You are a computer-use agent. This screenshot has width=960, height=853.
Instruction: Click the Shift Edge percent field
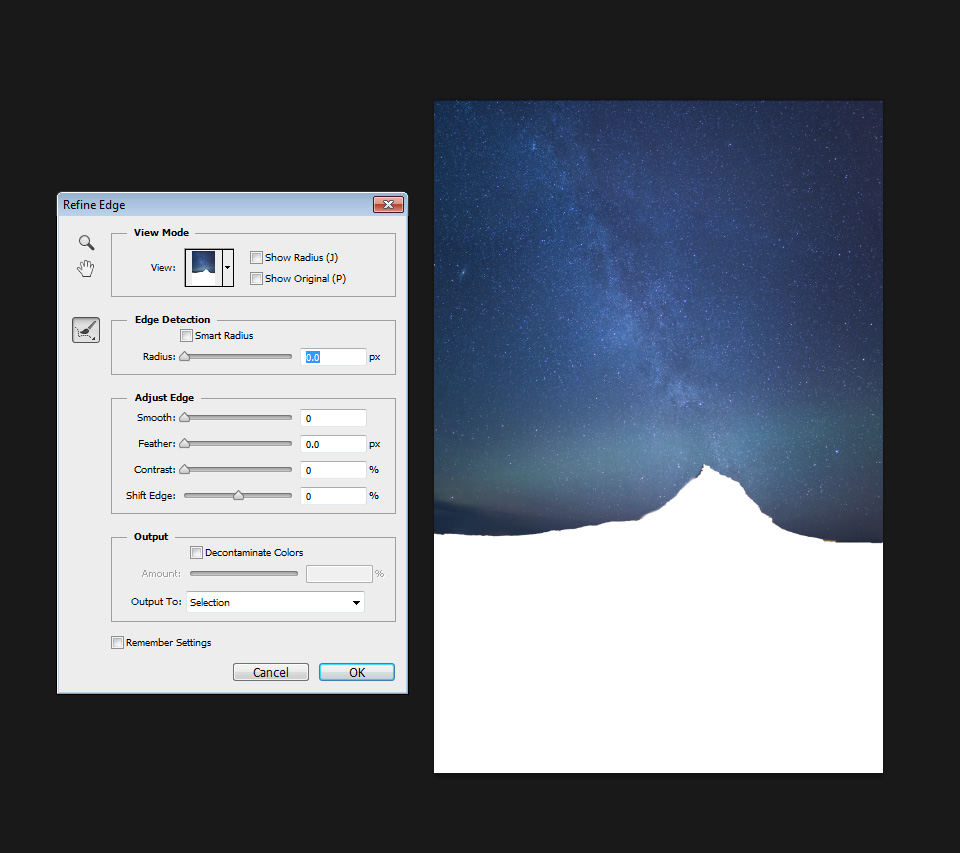(x=333, y=496)
